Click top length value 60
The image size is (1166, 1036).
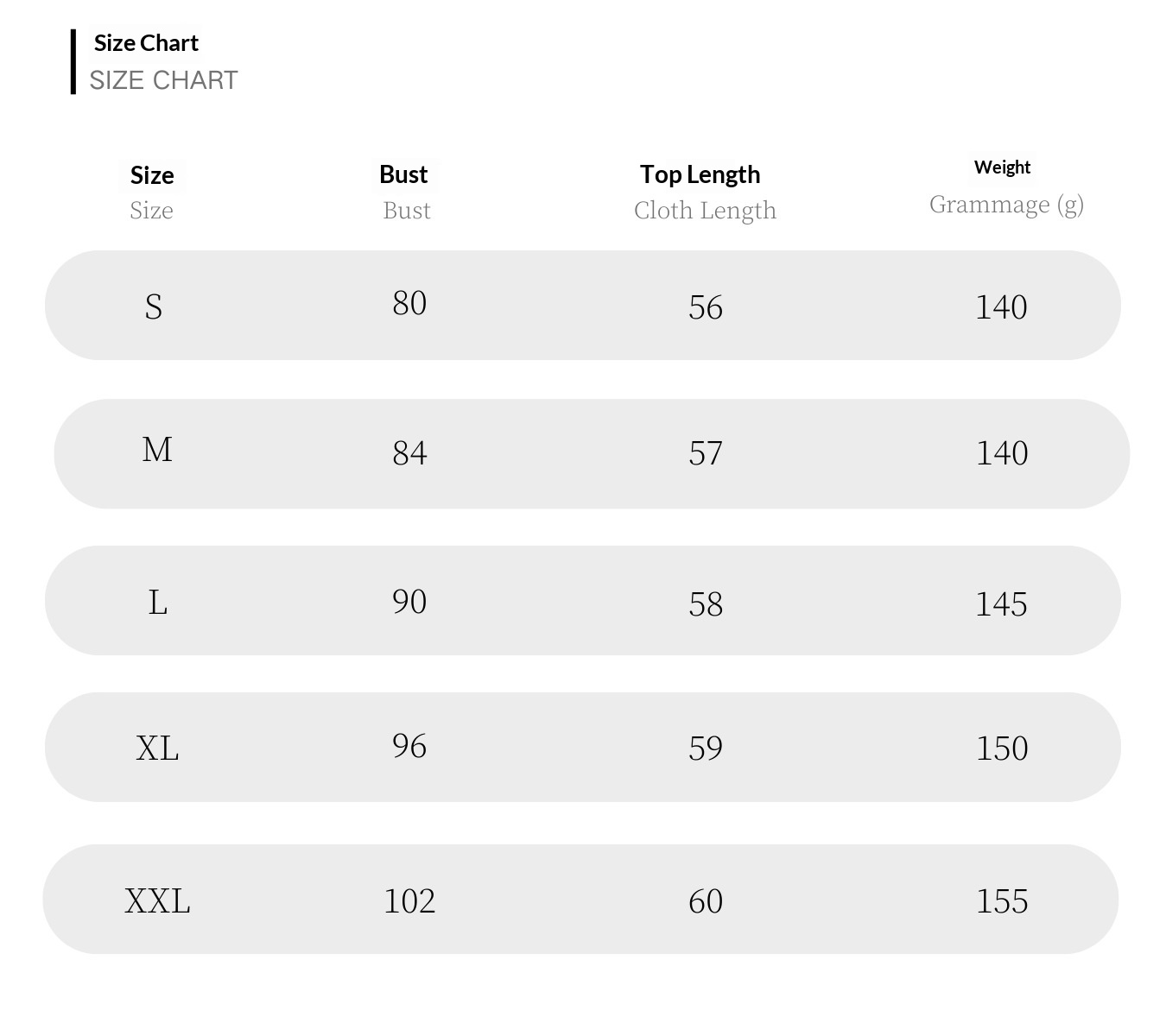pyautogui.click(x=706, y=901)
